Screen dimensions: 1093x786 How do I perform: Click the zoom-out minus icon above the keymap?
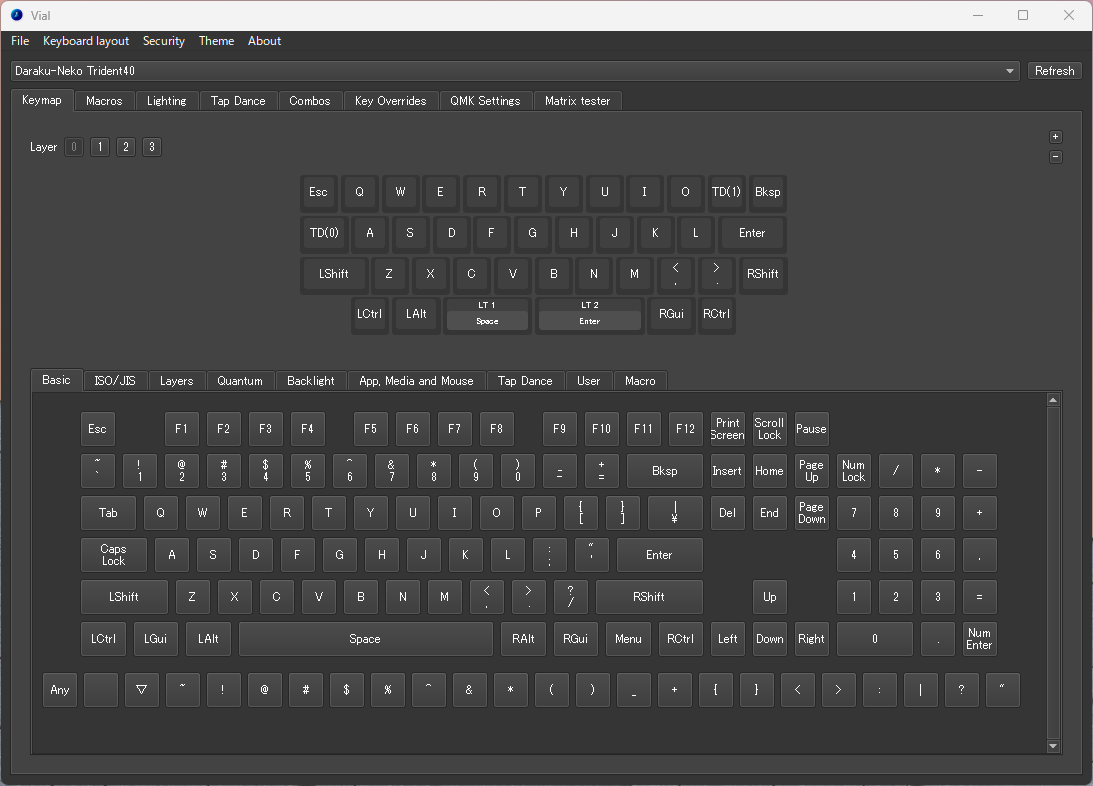tap(1055, 156)
